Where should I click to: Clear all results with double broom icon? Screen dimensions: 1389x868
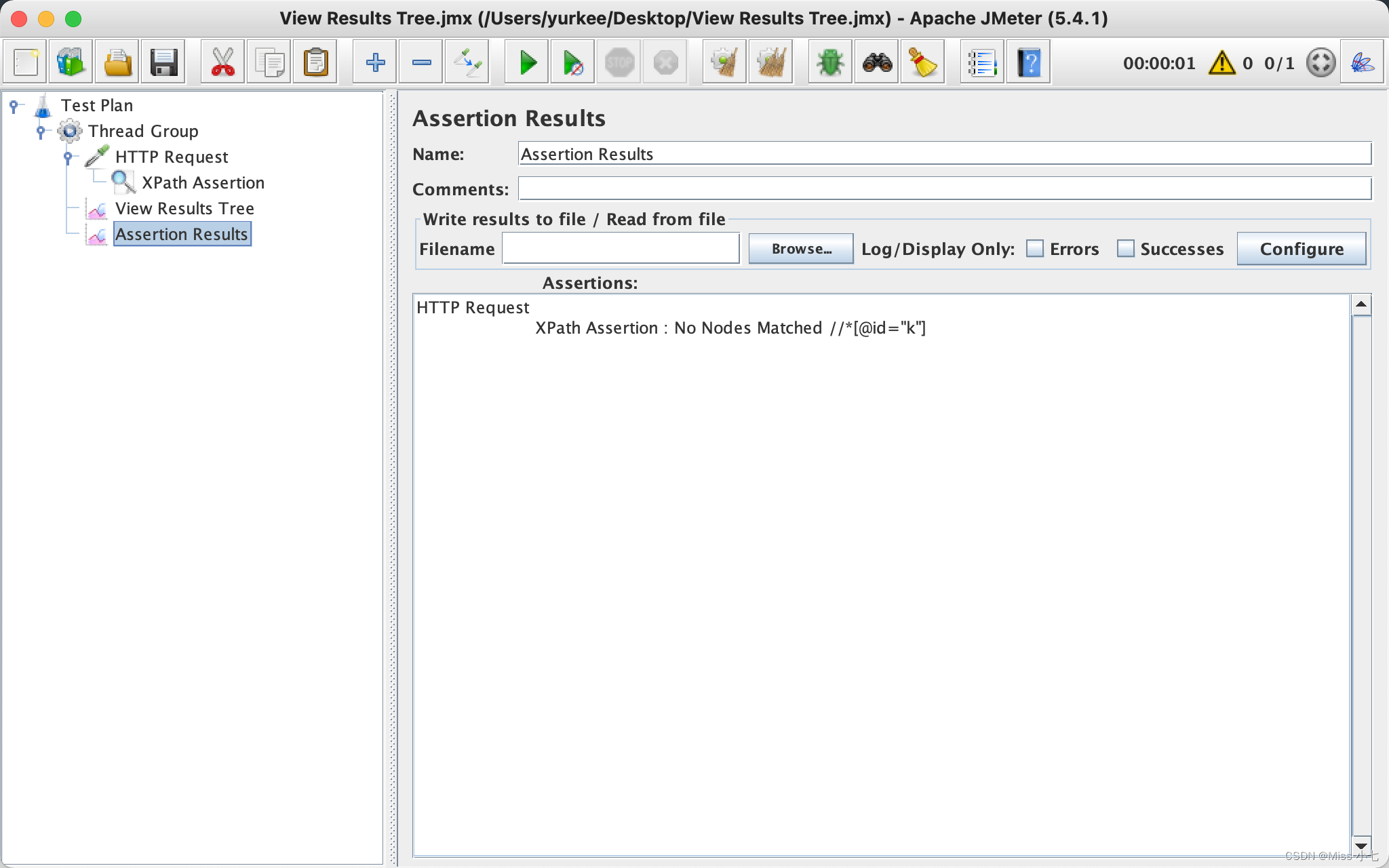click(771, 62)
